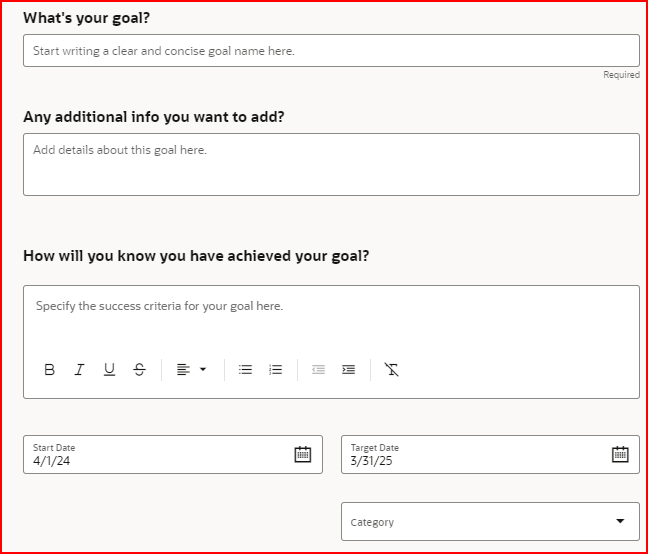This screenshot has width=648, height=554.
Task: Clear text formatting with the Tx icon
Action: (391, 369)
